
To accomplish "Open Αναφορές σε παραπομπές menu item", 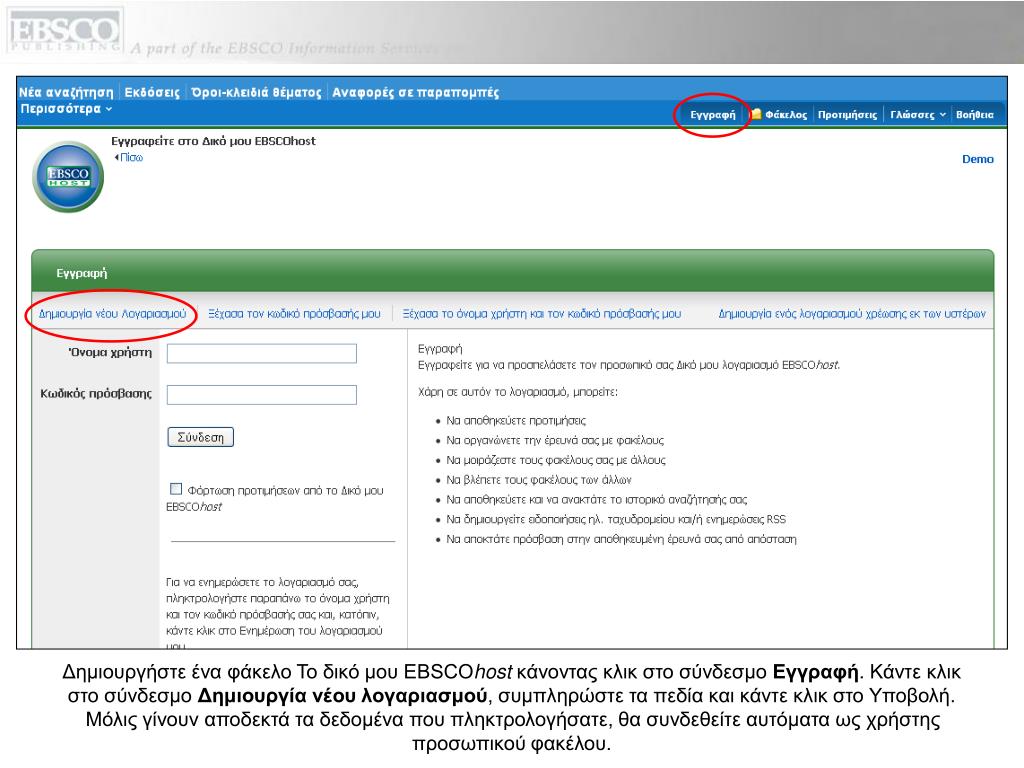I will point(415,92).
